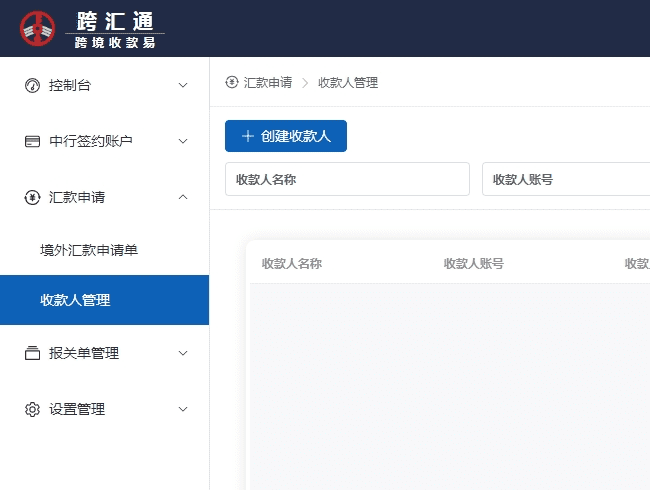This screenshot has width=650, height=490.
Task: Click the 汇款申请 yen icon in sidebar
Action: pyautogui.click(x=32, y=197)
